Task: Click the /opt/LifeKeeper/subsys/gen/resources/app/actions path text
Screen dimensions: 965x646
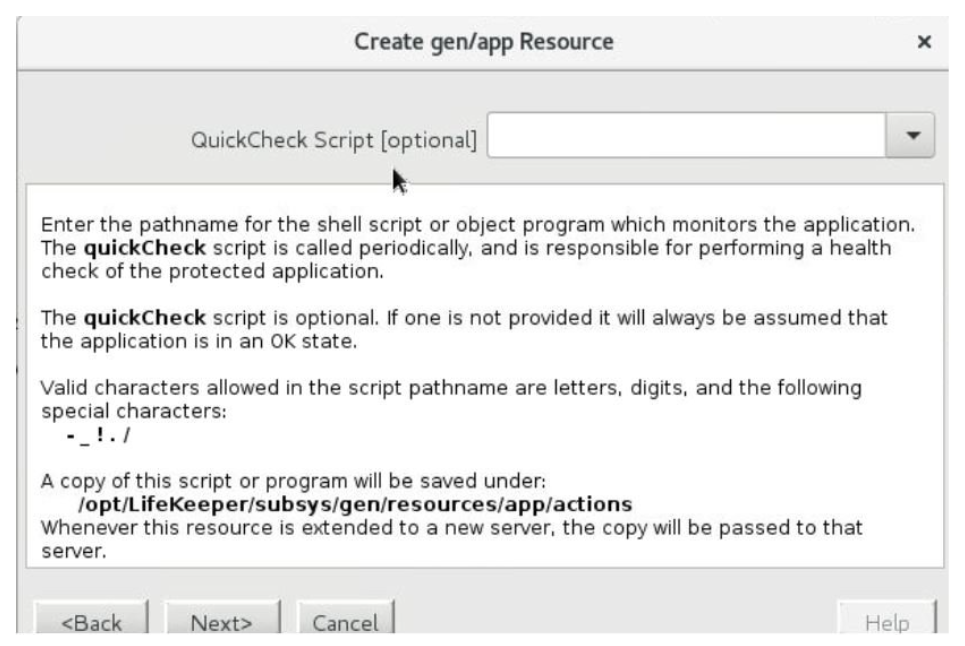Action: (x=355, y=503)
